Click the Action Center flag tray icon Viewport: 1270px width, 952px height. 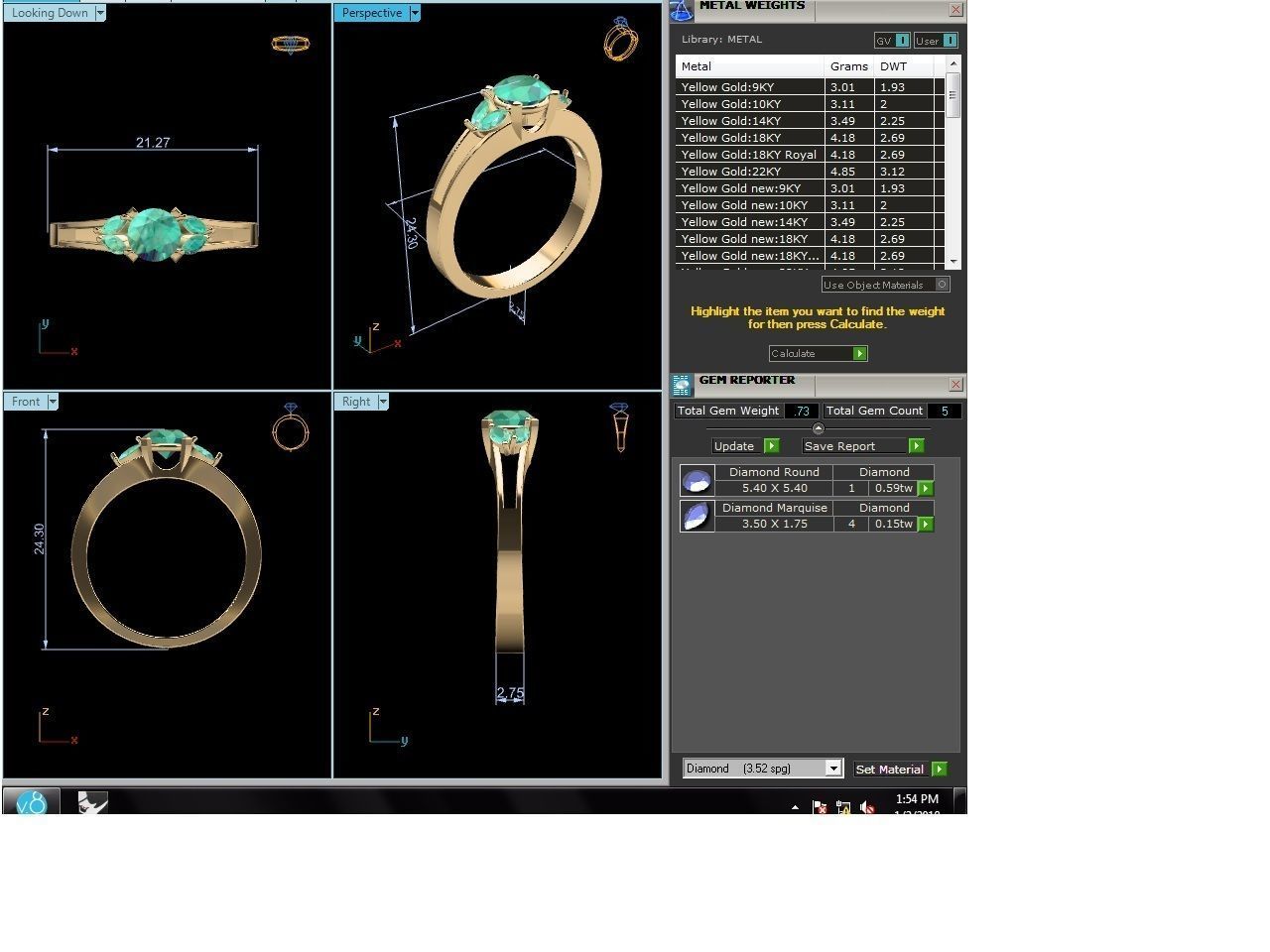(x=821, y=808)
